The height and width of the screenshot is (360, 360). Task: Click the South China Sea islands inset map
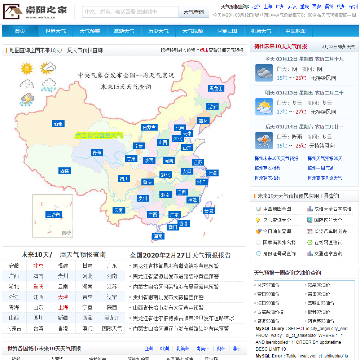tap(53, 215)
